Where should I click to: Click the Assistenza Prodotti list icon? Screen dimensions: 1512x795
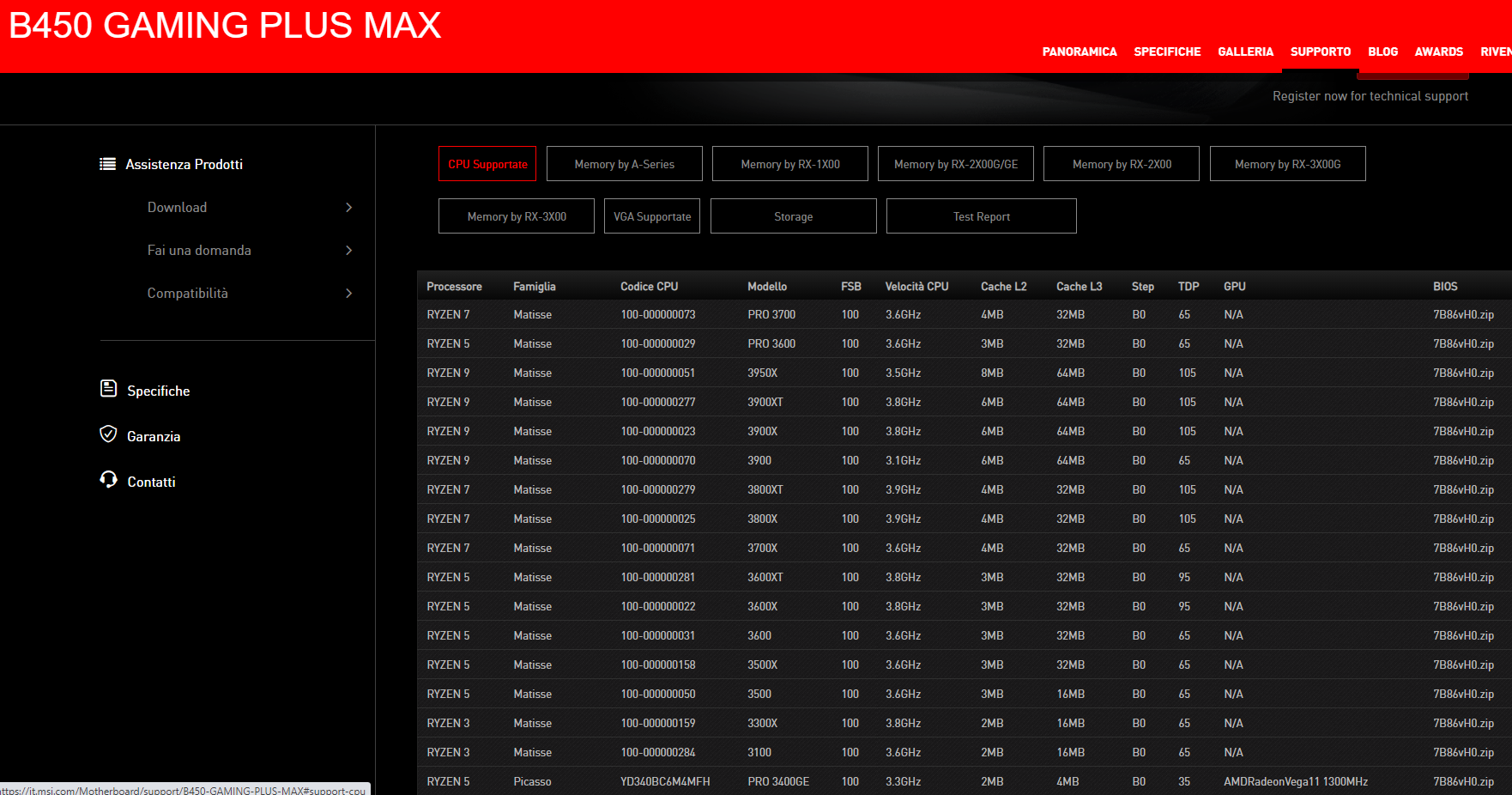pos(107,164)
